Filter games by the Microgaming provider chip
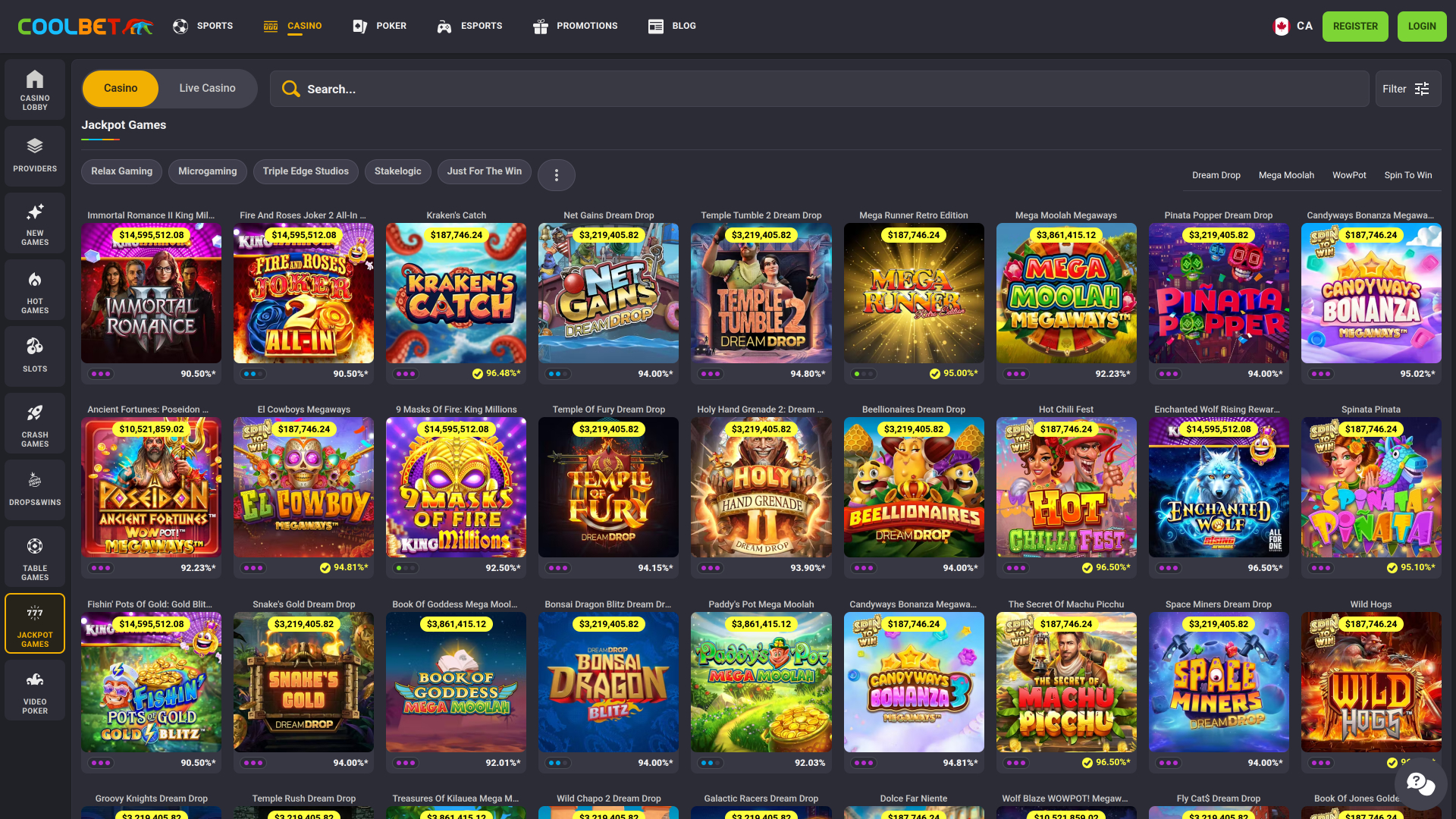The image size is (1456, 819). (207, 171)
